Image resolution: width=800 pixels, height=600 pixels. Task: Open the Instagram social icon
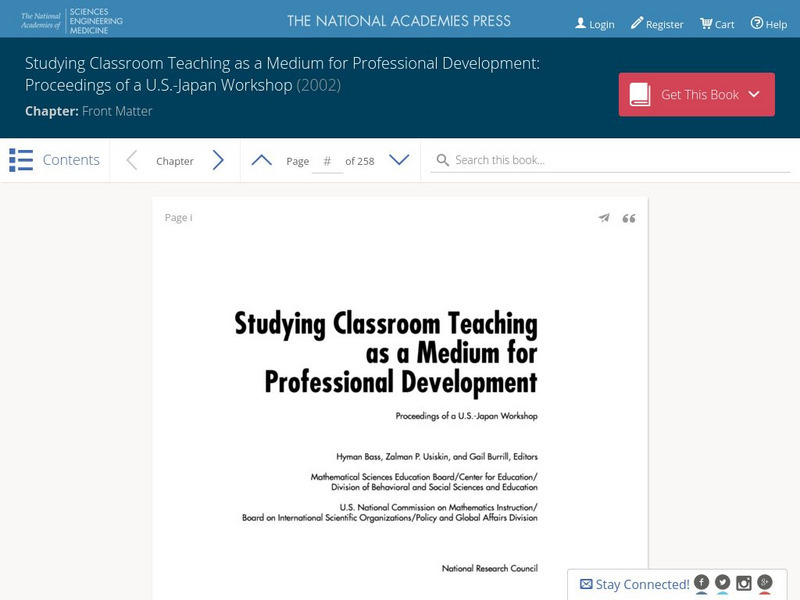[743, 582]
